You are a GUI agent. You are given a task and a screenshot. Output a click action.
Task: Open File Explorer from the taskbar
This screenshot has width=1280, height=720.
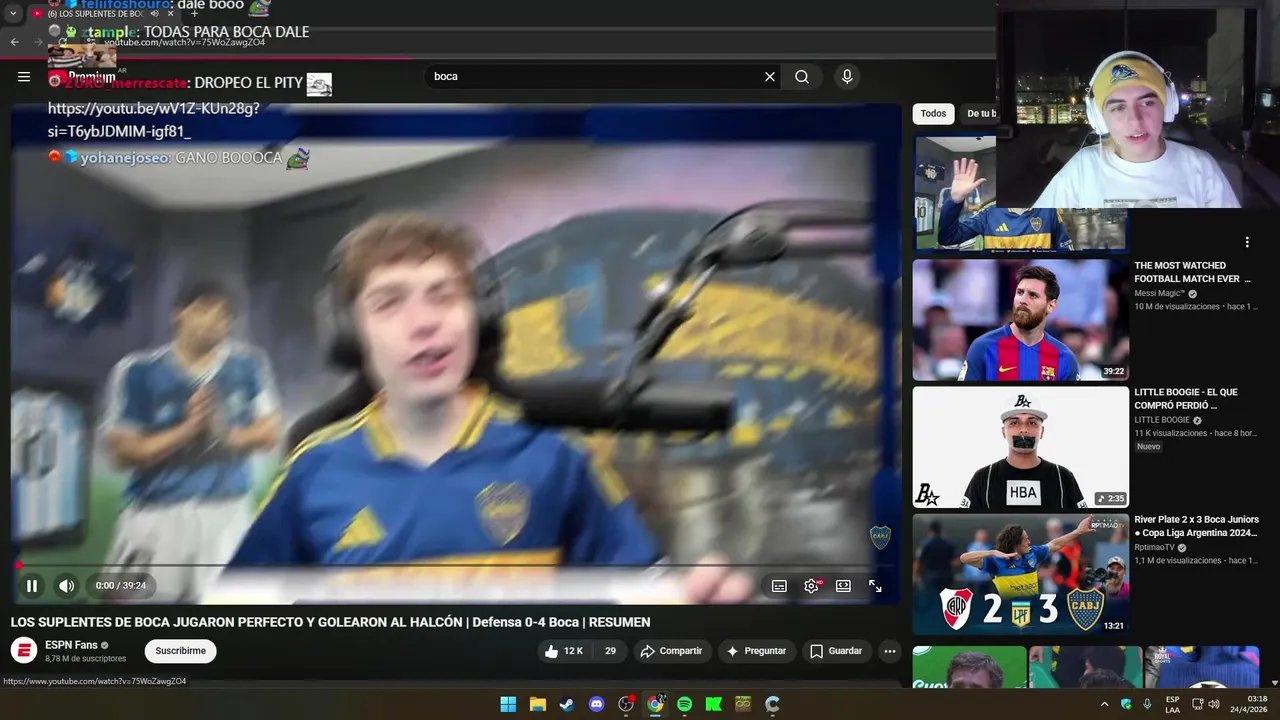point(538,704)
